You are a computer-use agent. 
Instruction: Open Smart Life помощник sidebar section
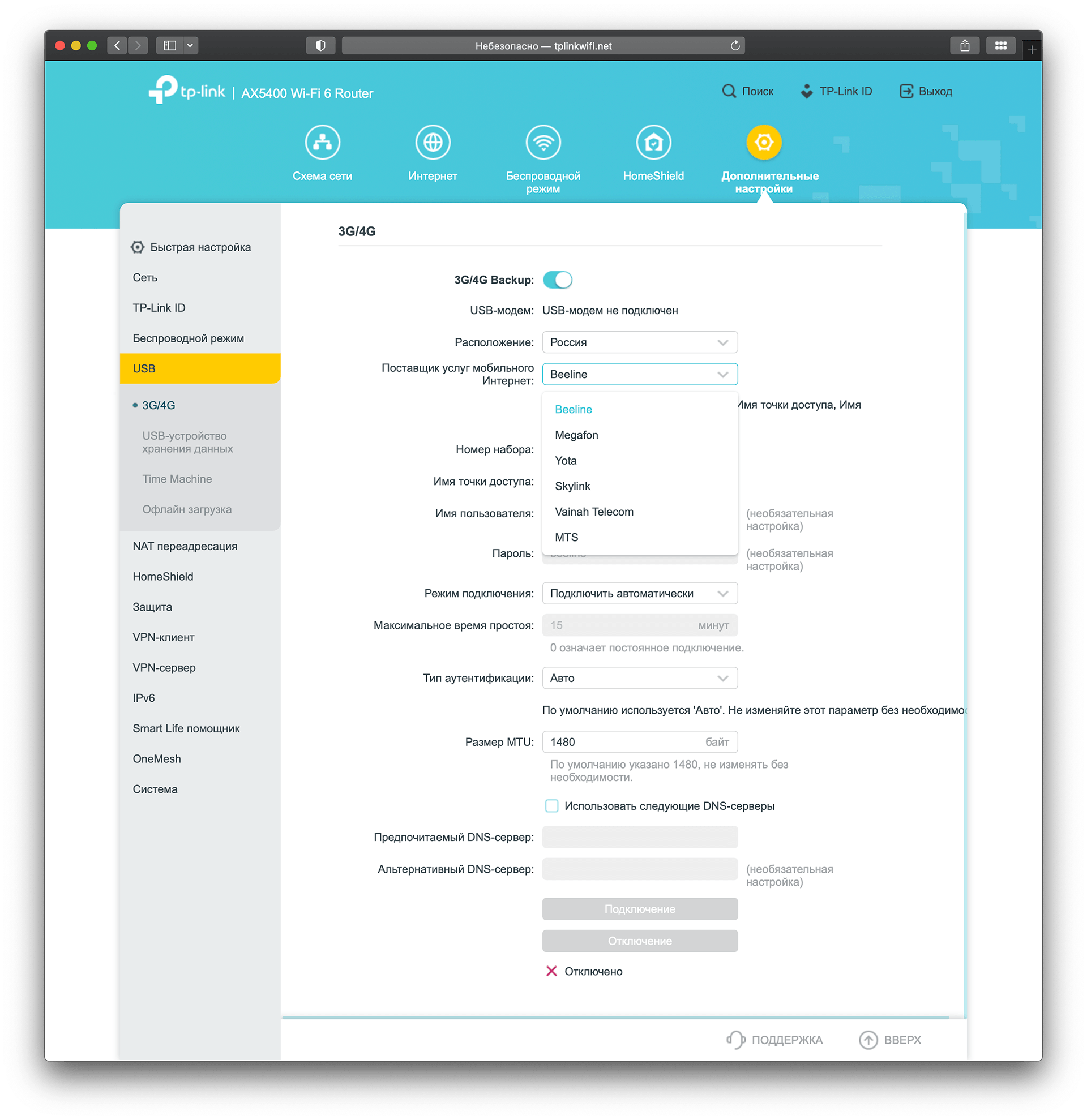coord(200,728)
